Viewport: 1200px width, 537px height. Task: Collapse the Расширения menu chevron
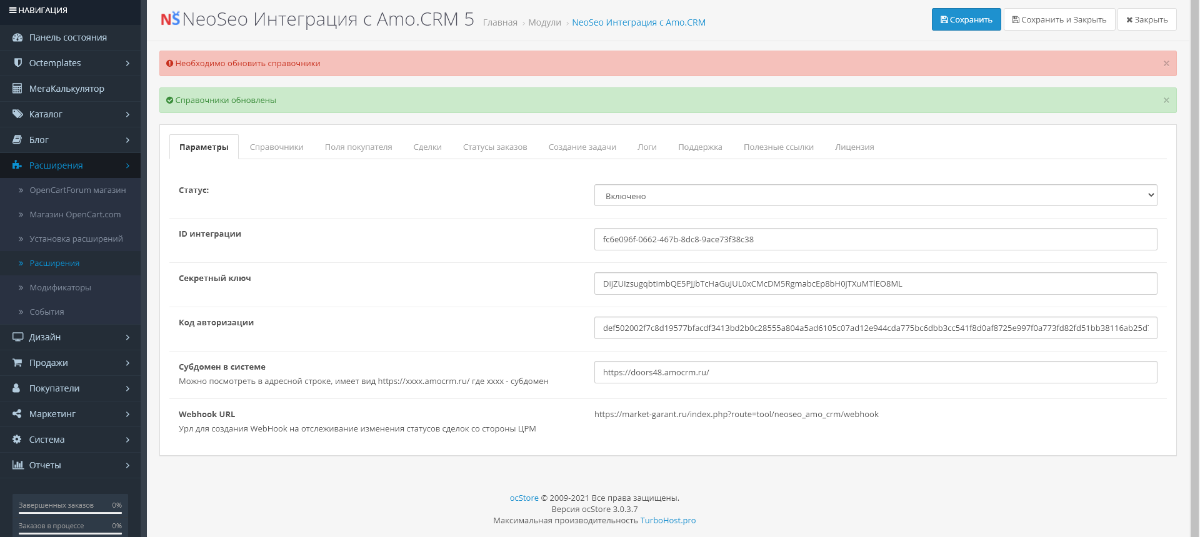[128, 165]
